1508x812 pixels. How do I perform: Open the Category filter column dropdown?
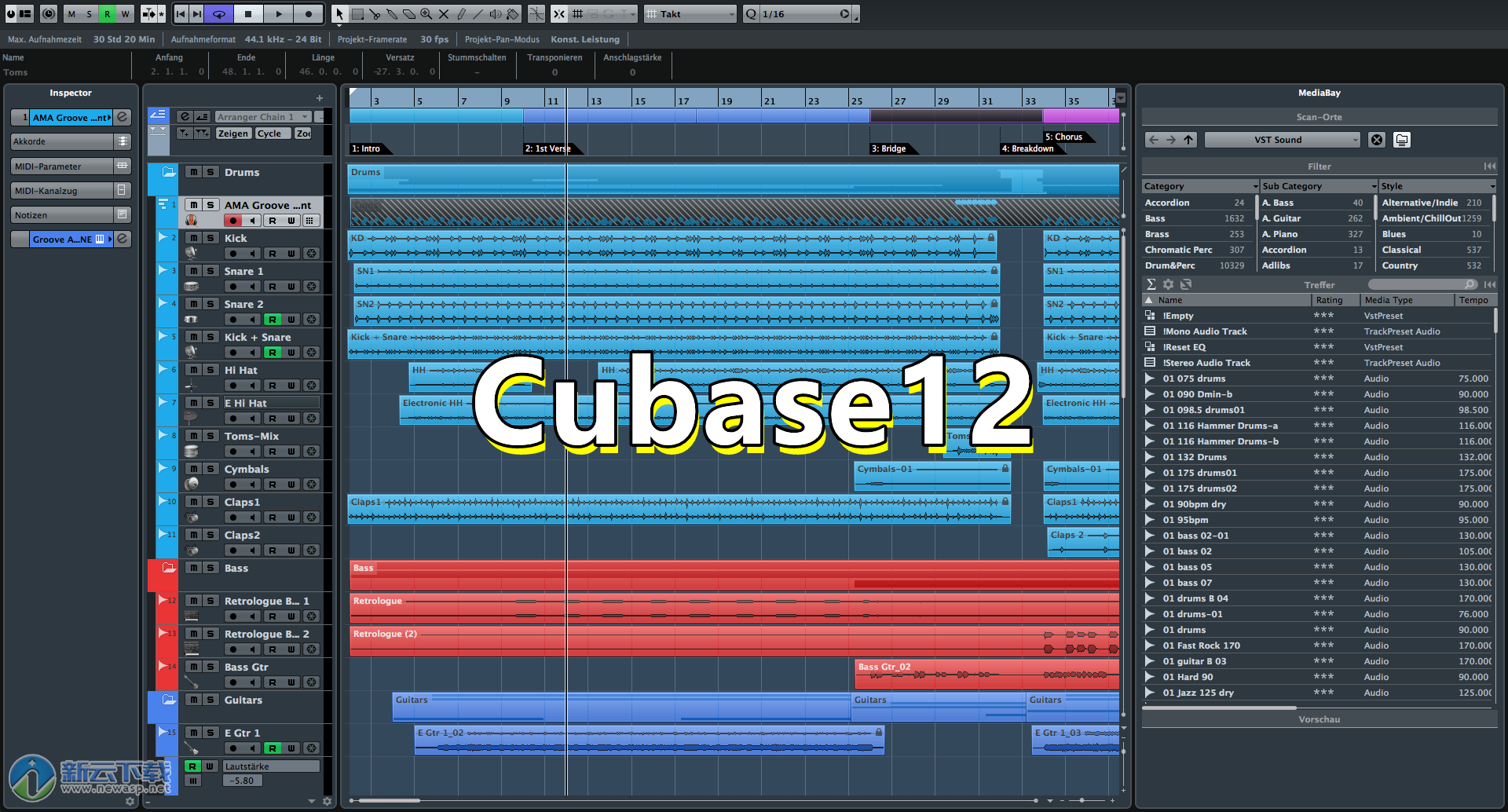[1199, 186]
